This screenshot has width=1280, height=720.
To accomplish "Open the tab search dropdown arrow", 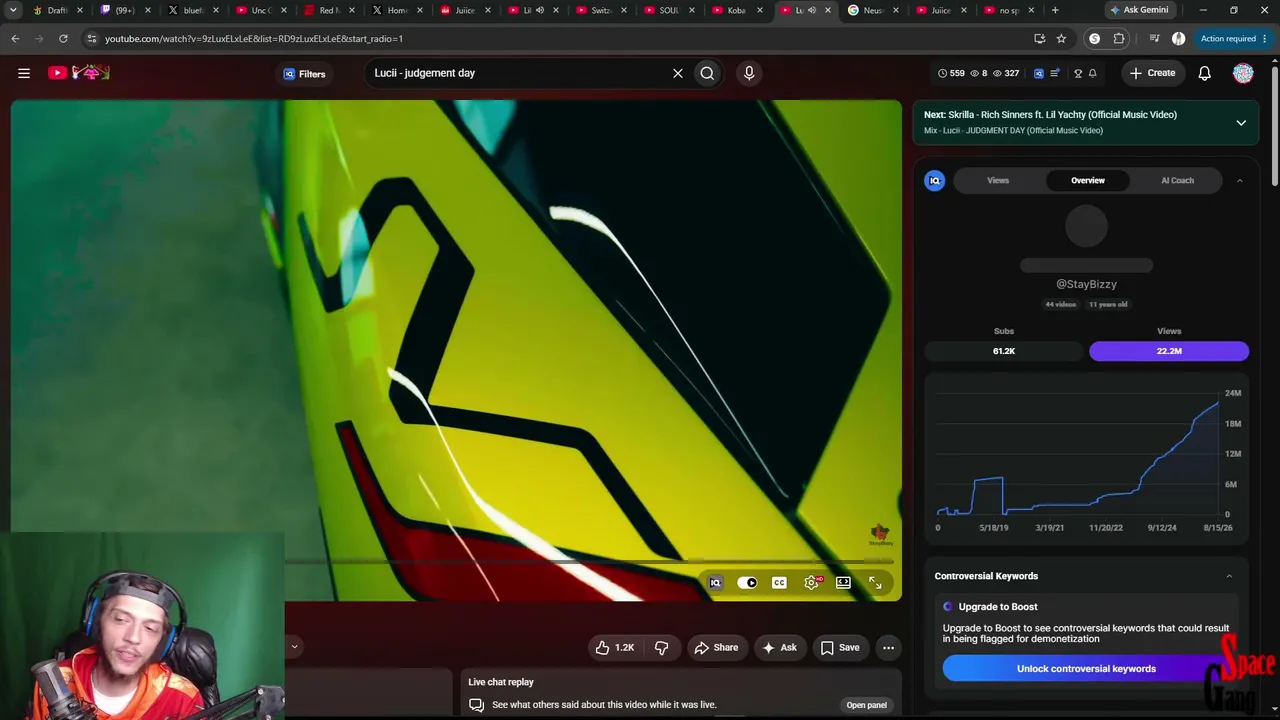I will (x=13, y=10).
